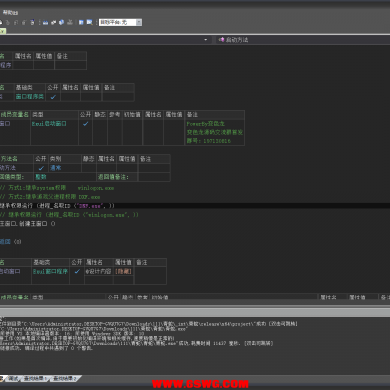Screen dimensions: 390x390
Task: Click the greyed icon right of the blue cube icon
Action: click(70, 22)
